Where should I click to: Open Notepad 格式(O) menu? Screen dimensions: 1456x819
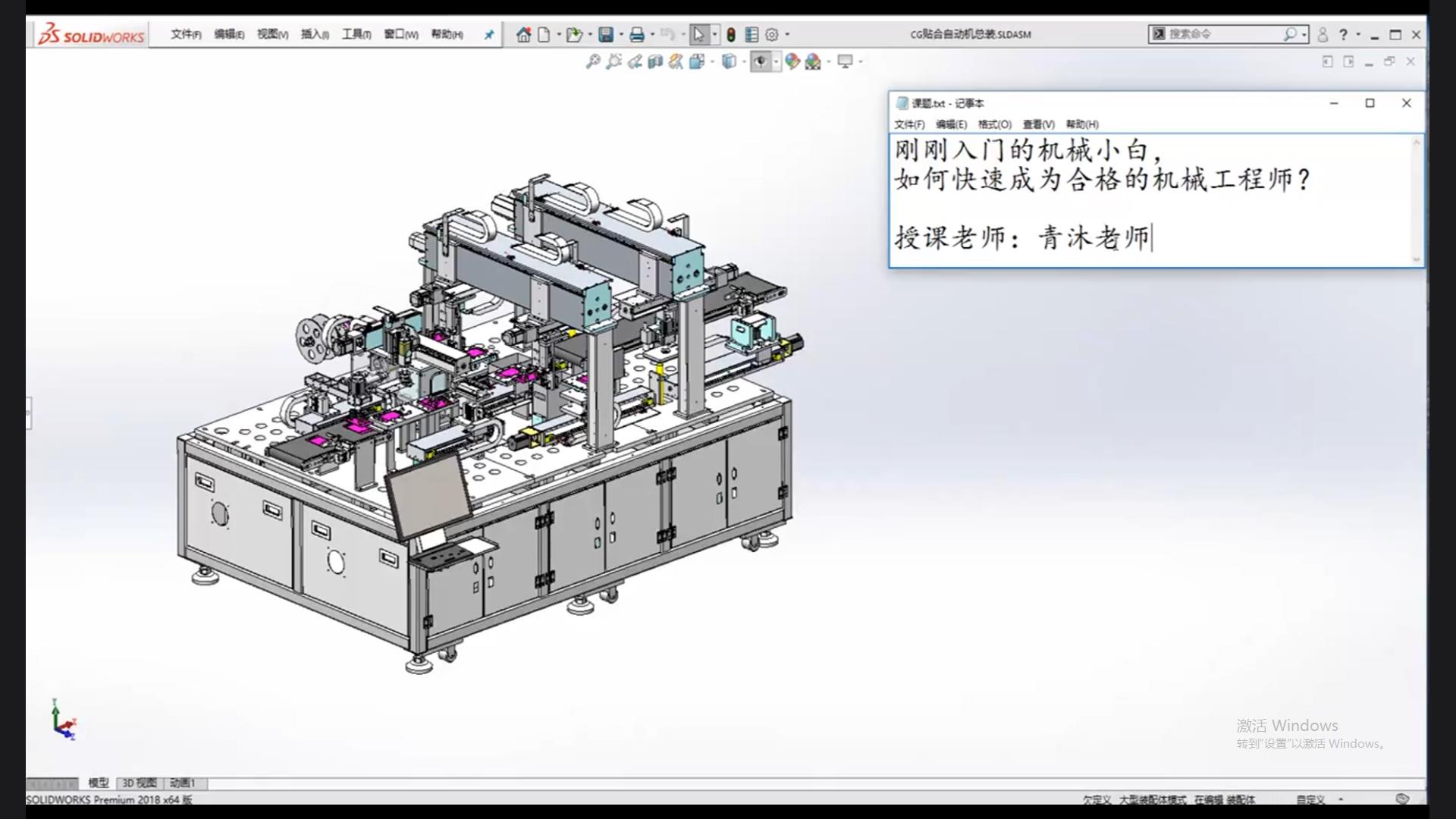point(995,124)
